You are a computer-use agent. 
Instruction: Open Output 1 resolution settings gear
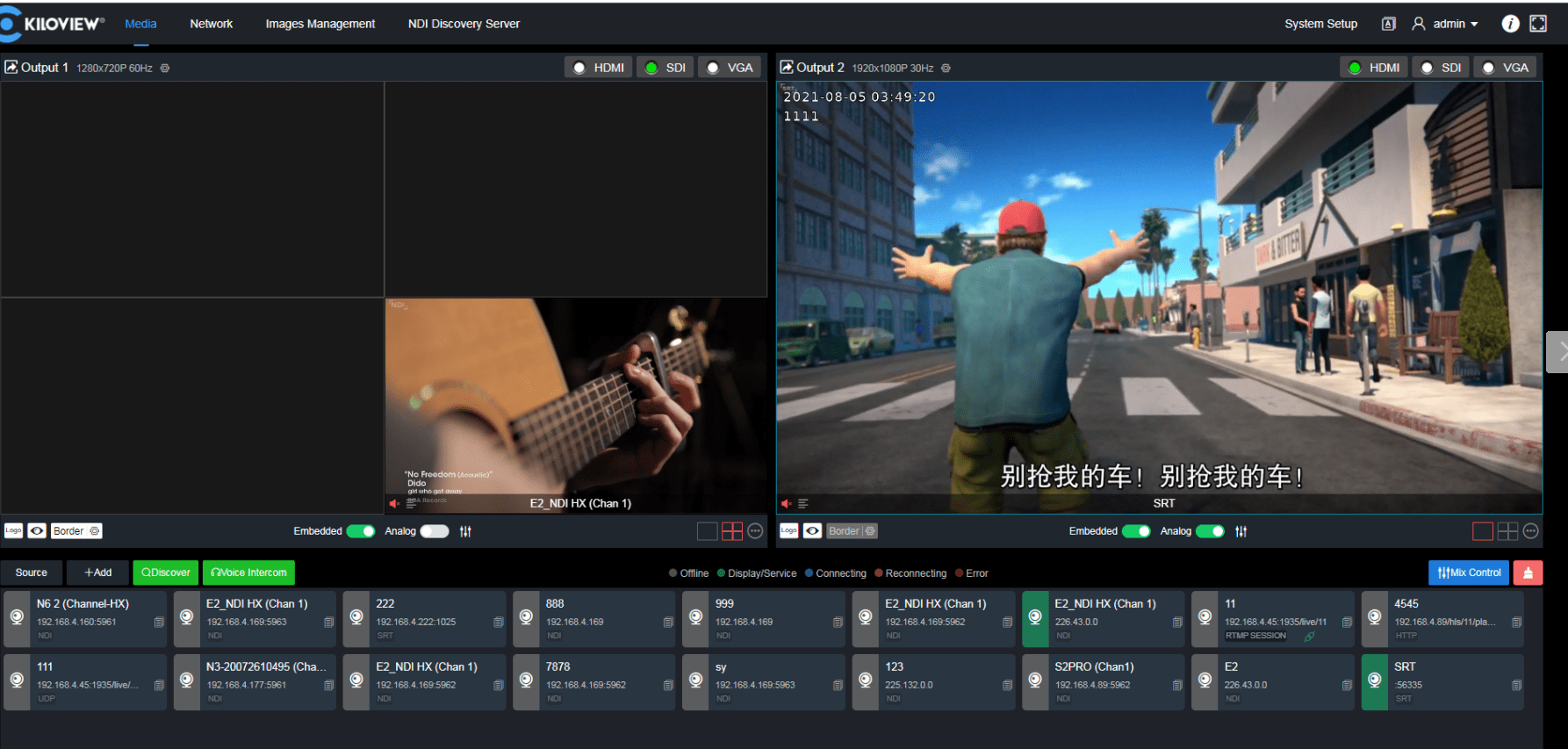[x=165, y=68]
